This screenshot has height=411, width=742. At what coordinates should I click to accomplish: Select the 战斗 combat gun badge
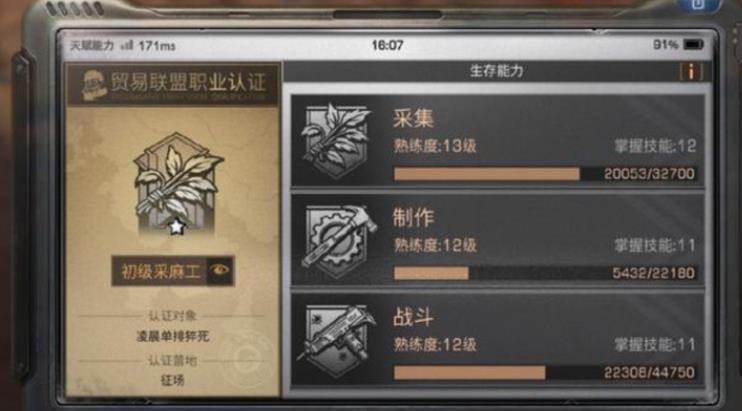tap(338, 340)
